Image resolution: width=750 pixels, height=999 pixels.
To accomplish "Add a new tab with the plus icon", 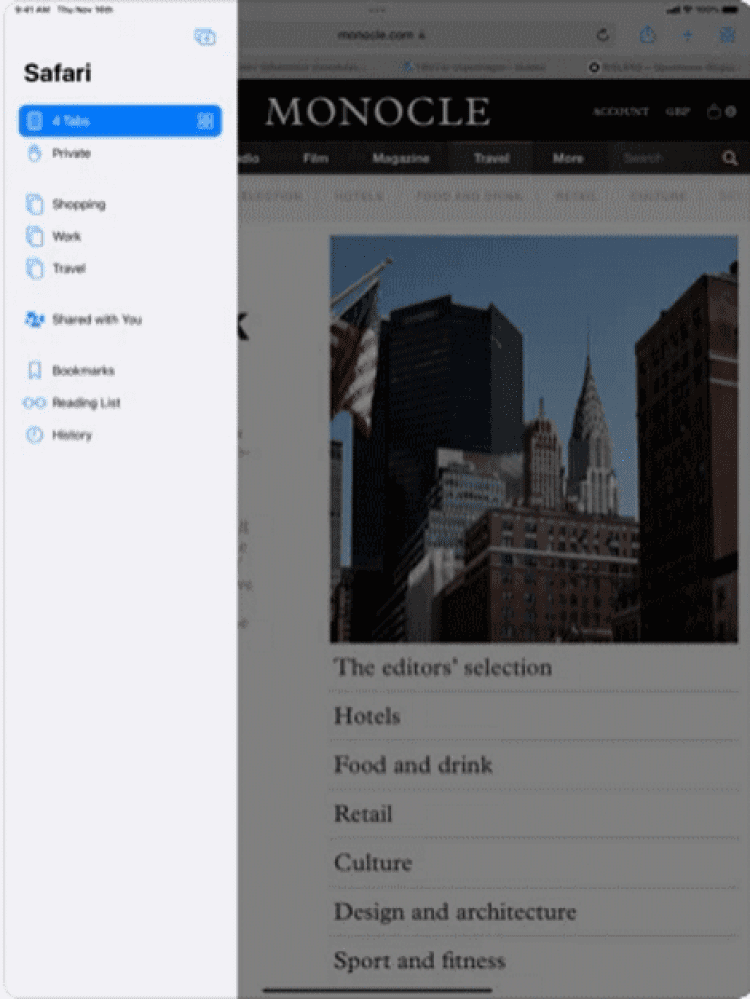I will click(687, 35).
